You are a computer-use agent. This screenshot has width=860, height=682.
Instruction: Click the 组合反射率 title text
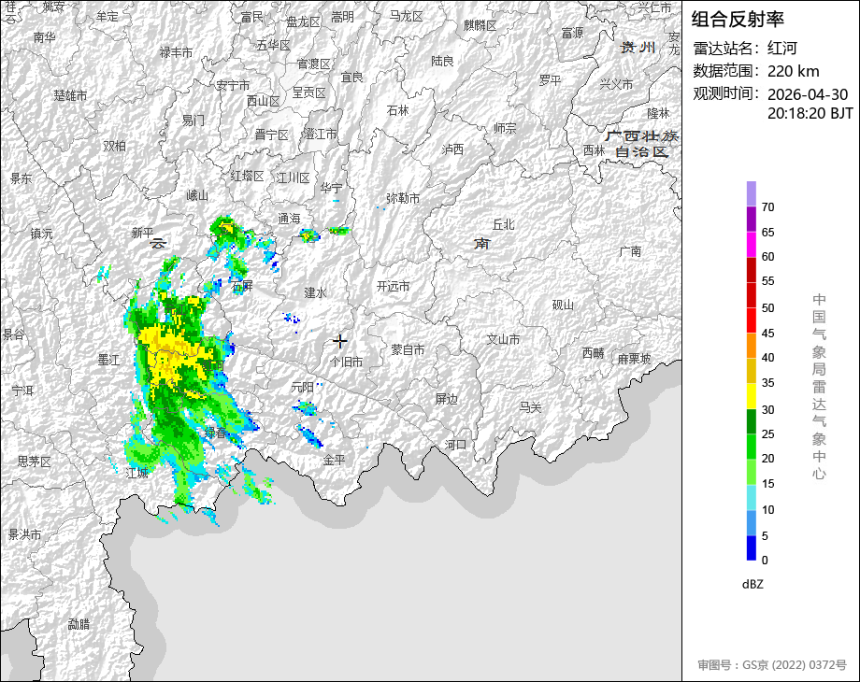(x=737, y=19)
